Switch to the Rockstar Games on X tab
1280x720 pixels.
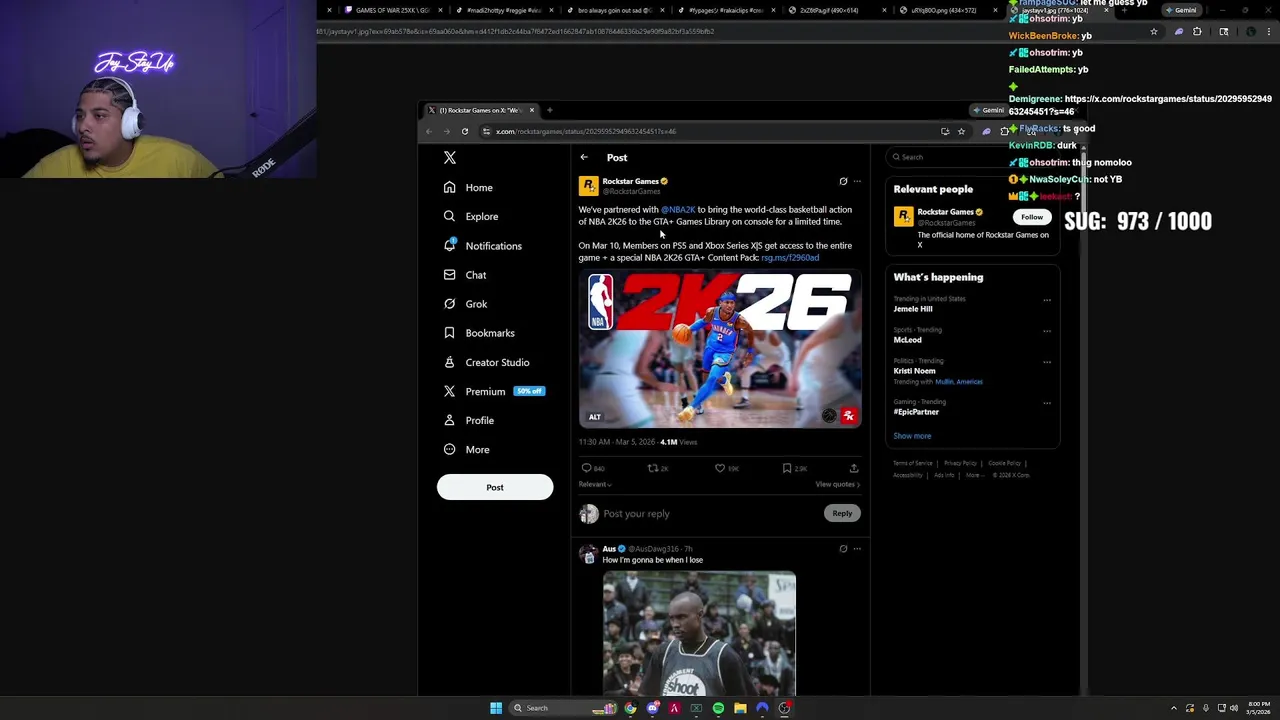(x=480, y=110)
